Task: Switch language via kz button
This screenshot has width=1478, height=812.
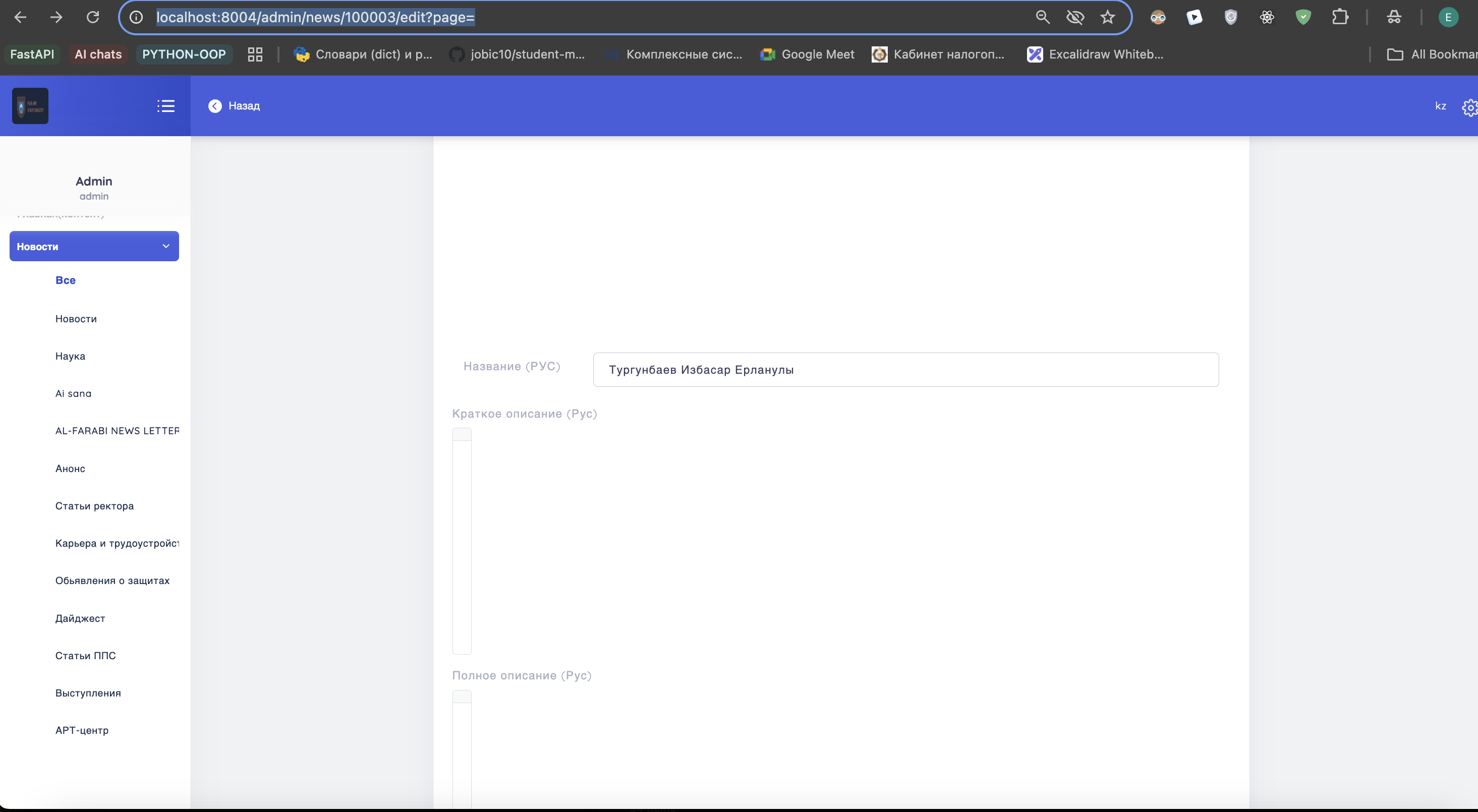Action: pos(1440,105)
